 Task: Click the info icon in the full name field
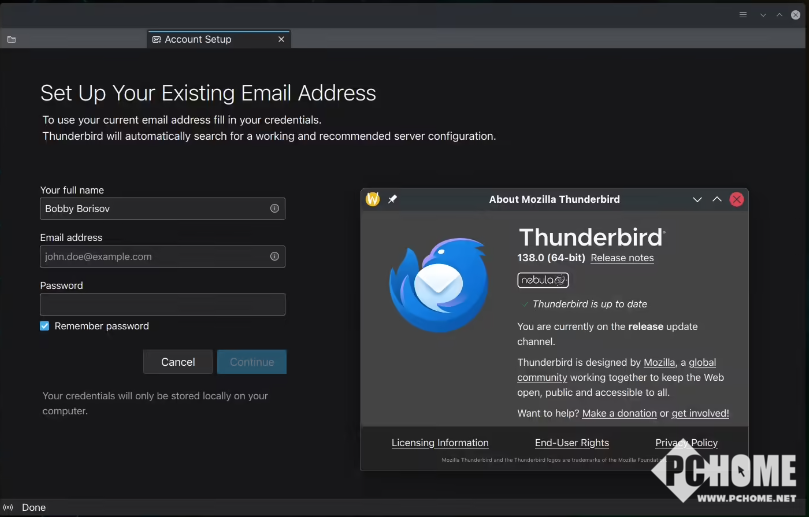pyautogui.click(x=274, y=209)
